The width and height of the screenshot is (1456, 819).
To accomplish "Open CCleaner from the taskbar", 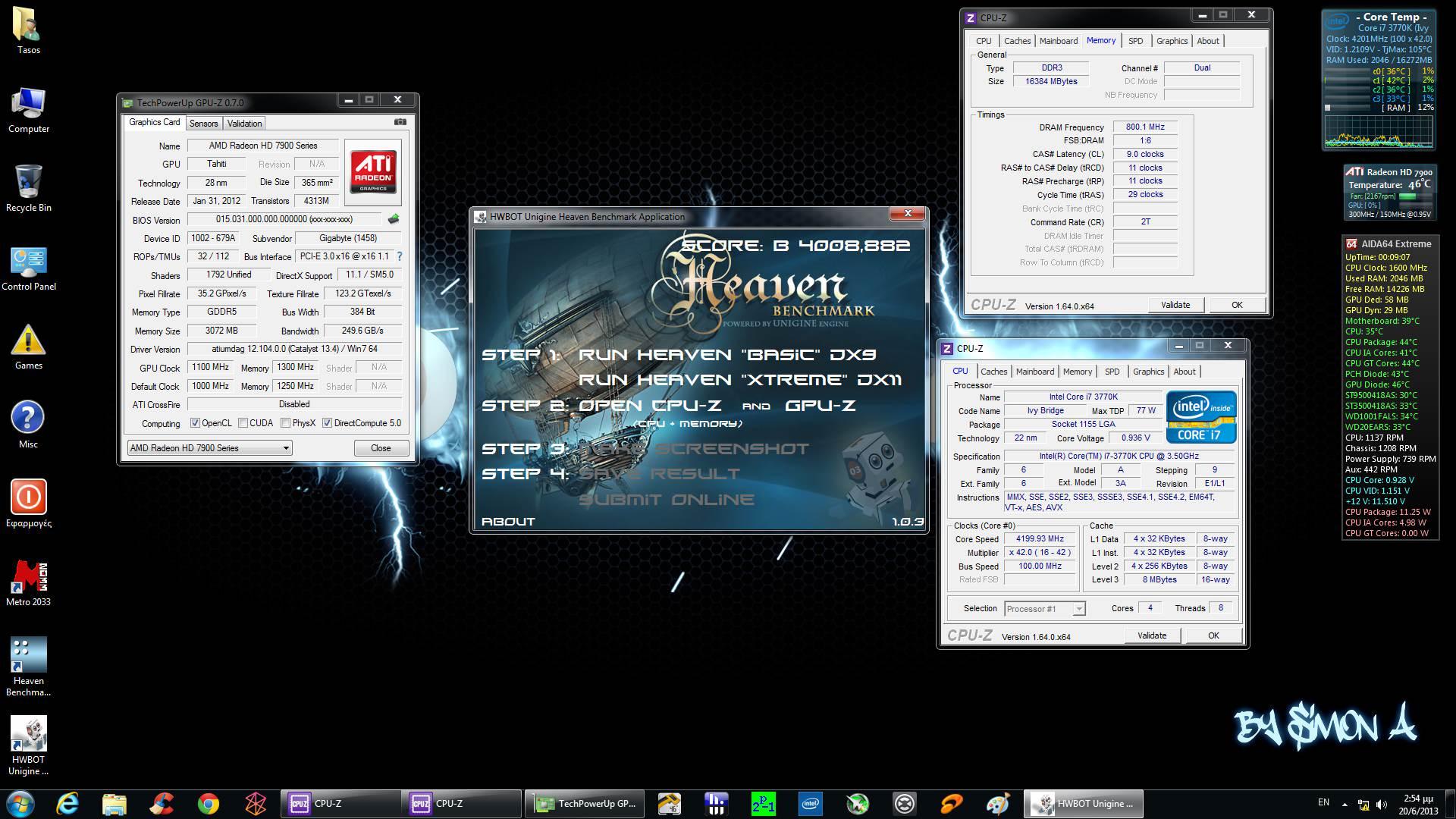I will 162,803.
